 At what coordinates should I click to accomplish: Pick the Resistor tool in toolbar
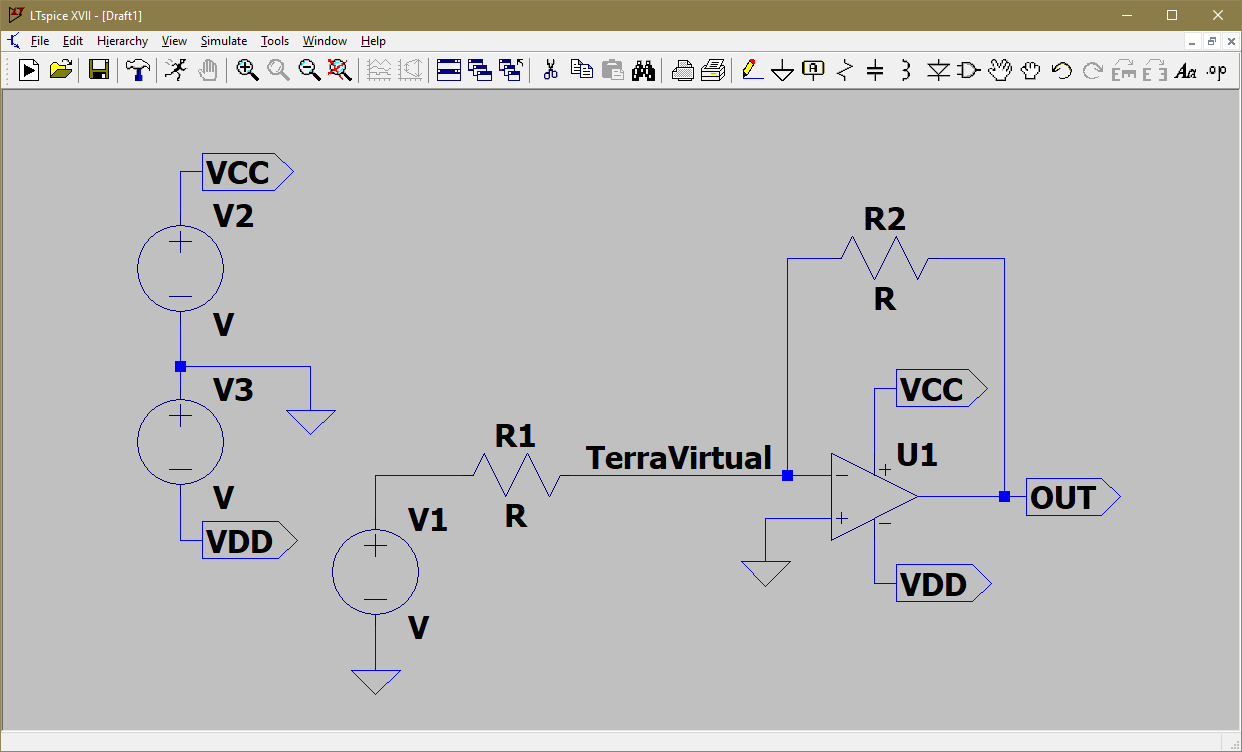pos(845,70)
